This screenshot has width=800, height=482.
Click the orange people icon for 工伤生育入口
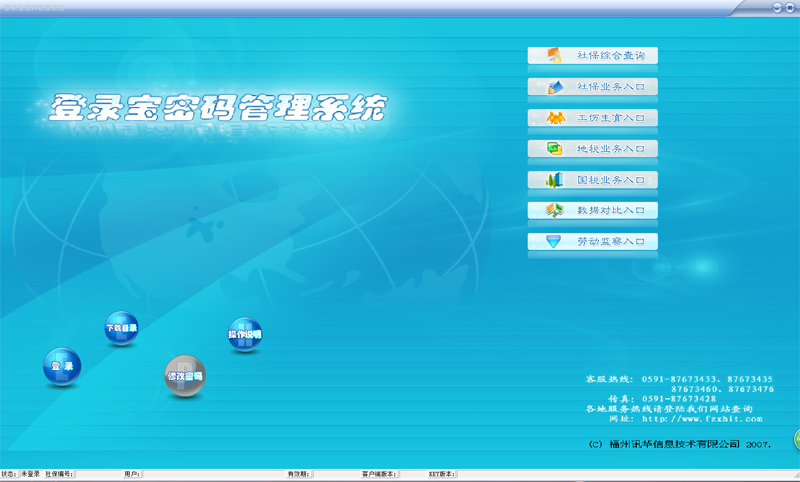(x=553, y=118)
